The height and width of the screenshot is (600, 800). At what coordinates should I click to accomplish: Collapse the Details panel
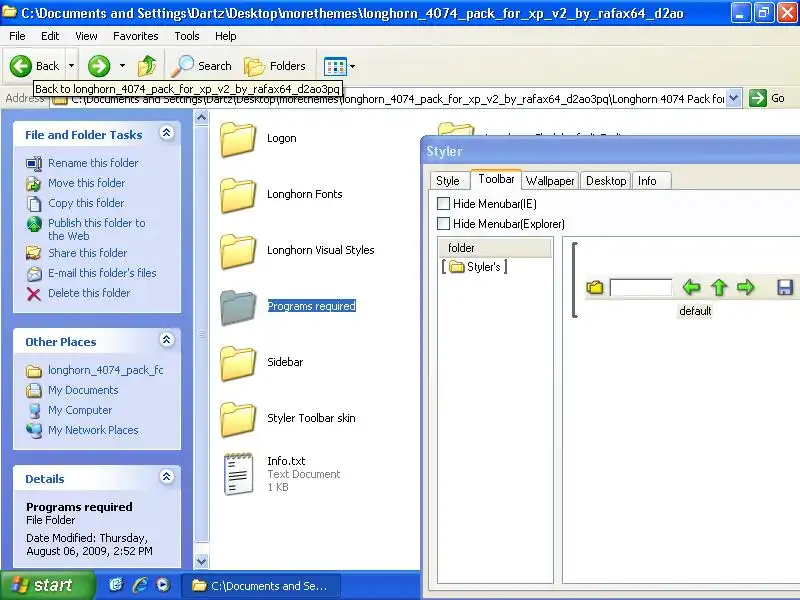pos(166,477)
